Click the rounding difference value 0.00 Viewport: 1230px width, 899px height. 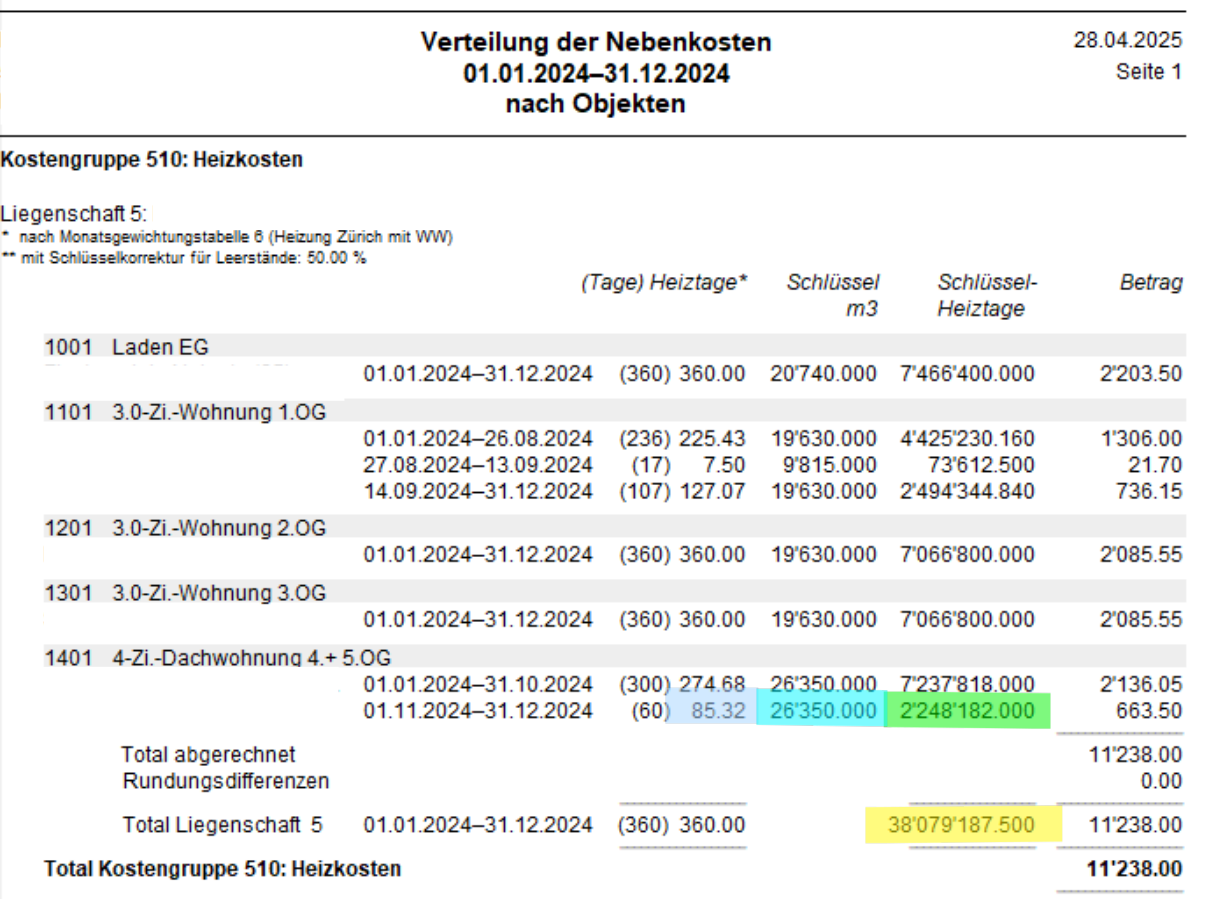(x=1161, y=780)
